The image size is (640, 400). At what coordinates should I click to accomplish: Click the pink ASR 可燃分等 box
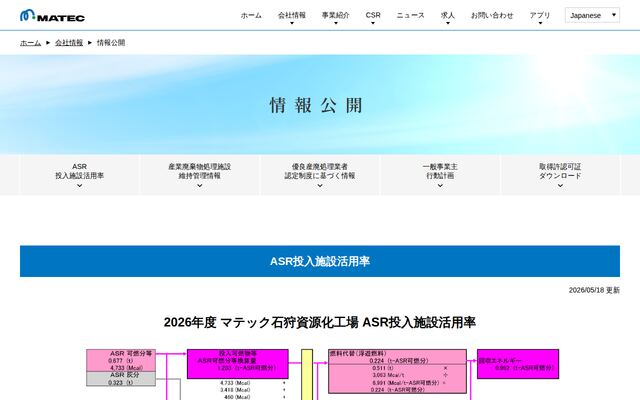click(x=121, y=360)
